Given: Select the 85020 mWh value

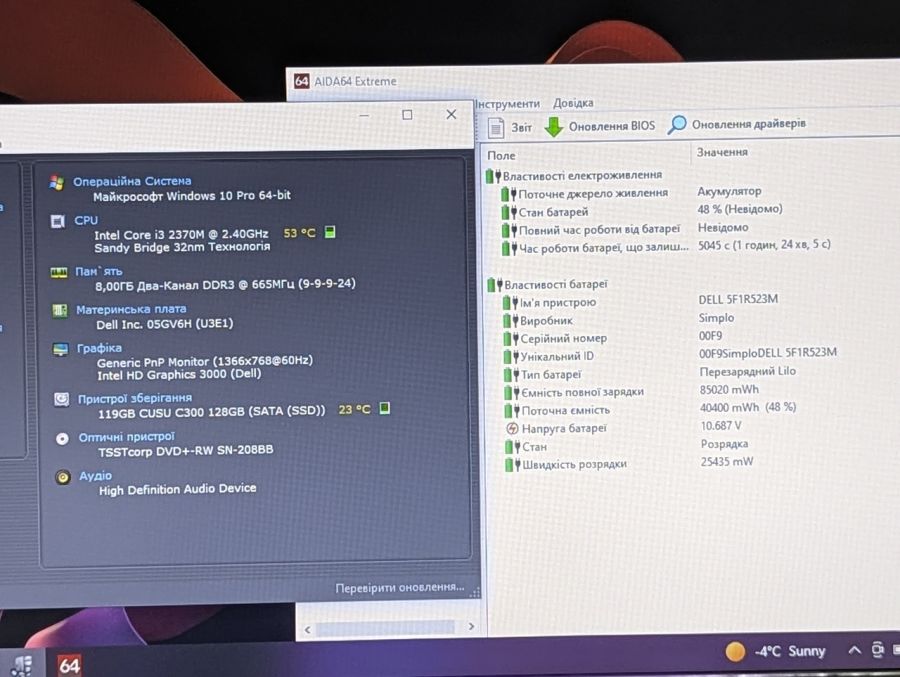Looking at the screenshot, I should tap(729, 389).
